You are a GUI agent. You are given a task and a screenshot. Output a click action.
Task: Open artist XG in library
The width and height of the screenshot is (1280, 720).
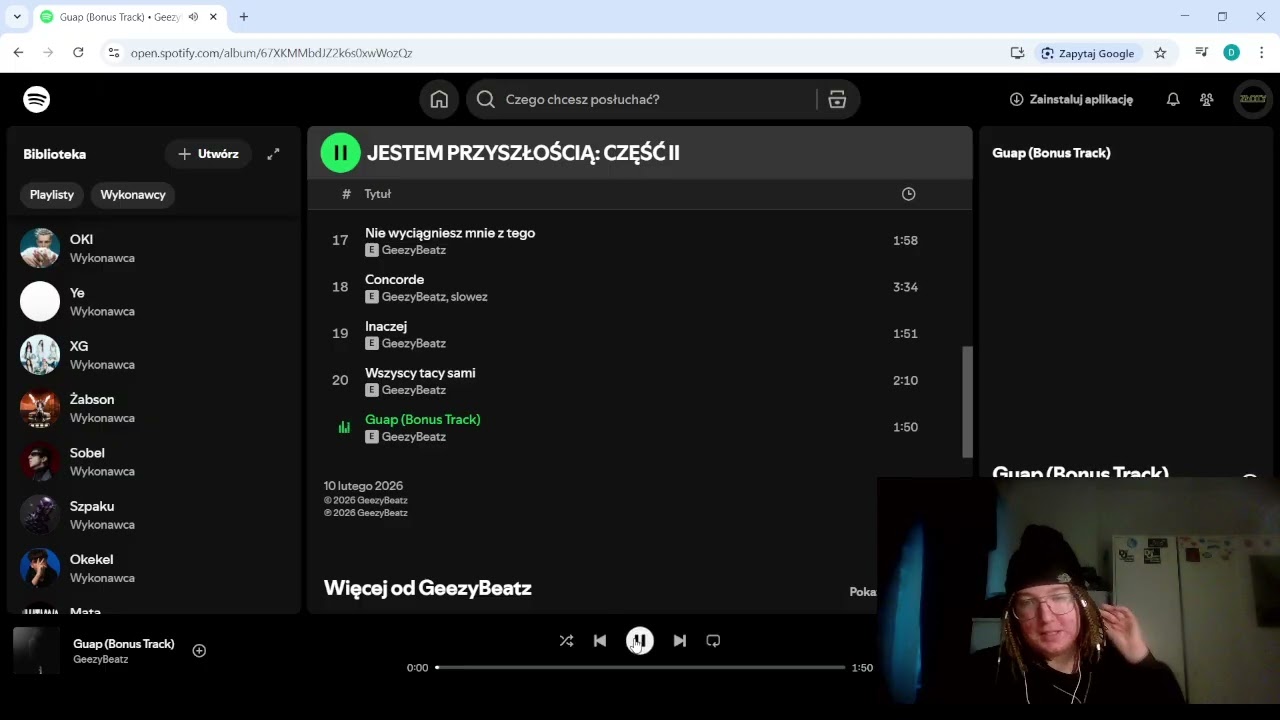pyautogui.click(x=154, y=355)
